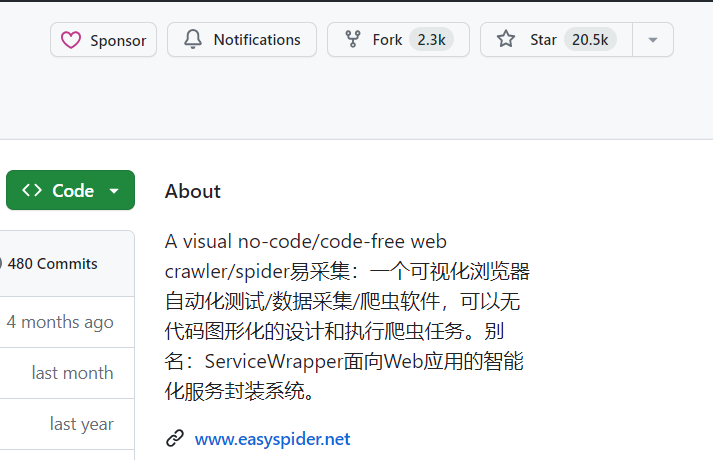This screenshot has height=460, width=713.
Task: Expand the Code button caret
Action: (114, 191)
